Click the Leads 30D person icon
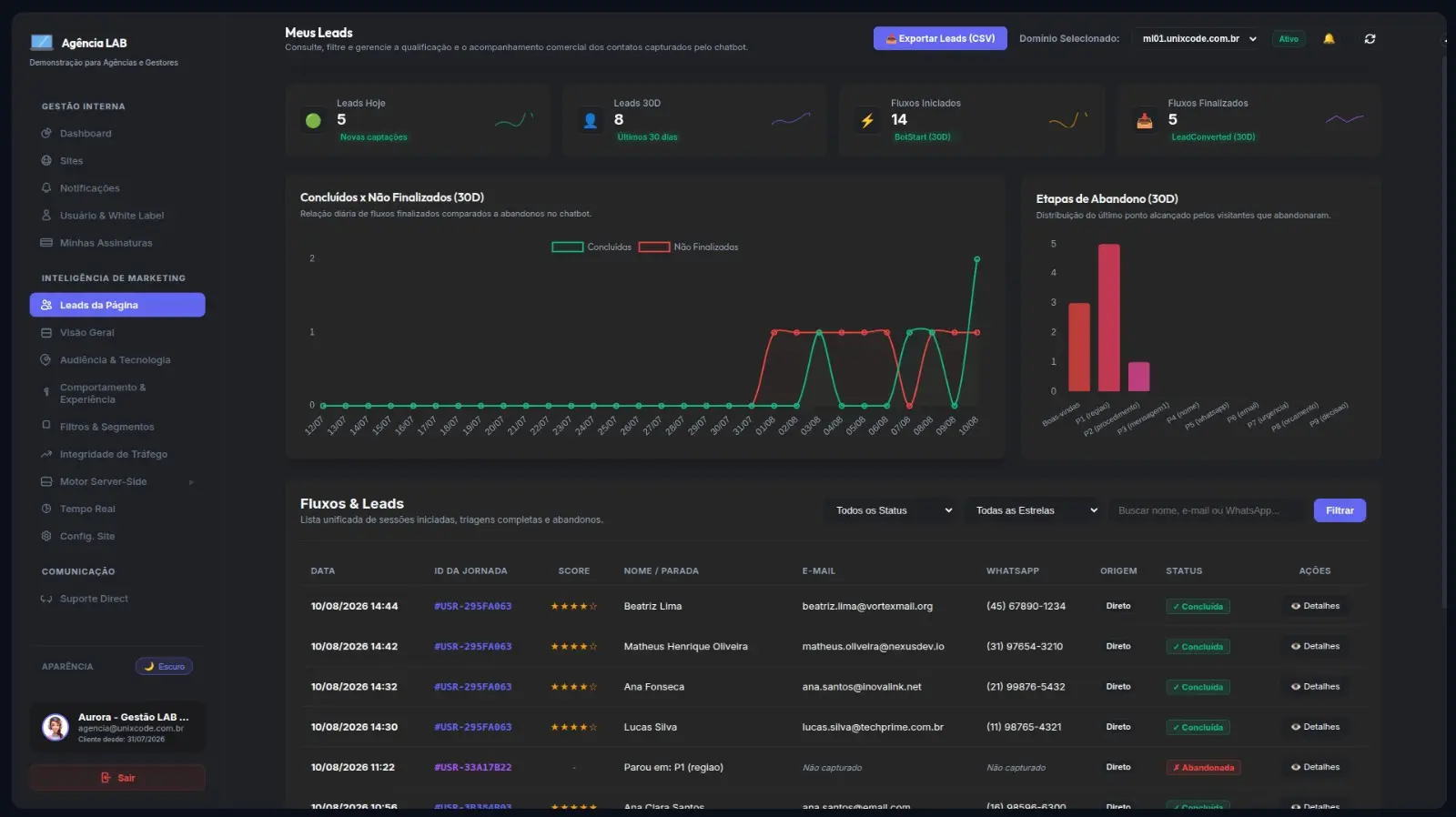The image size is (1456, 817). [591, 120]
